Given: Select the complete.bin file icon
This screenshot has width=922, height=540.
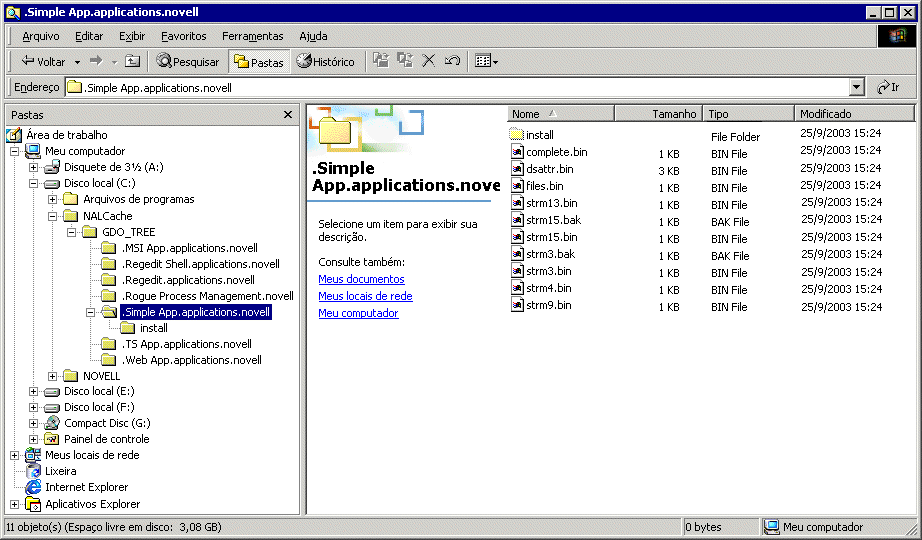Looking at the screenshot, I should 517,152.
